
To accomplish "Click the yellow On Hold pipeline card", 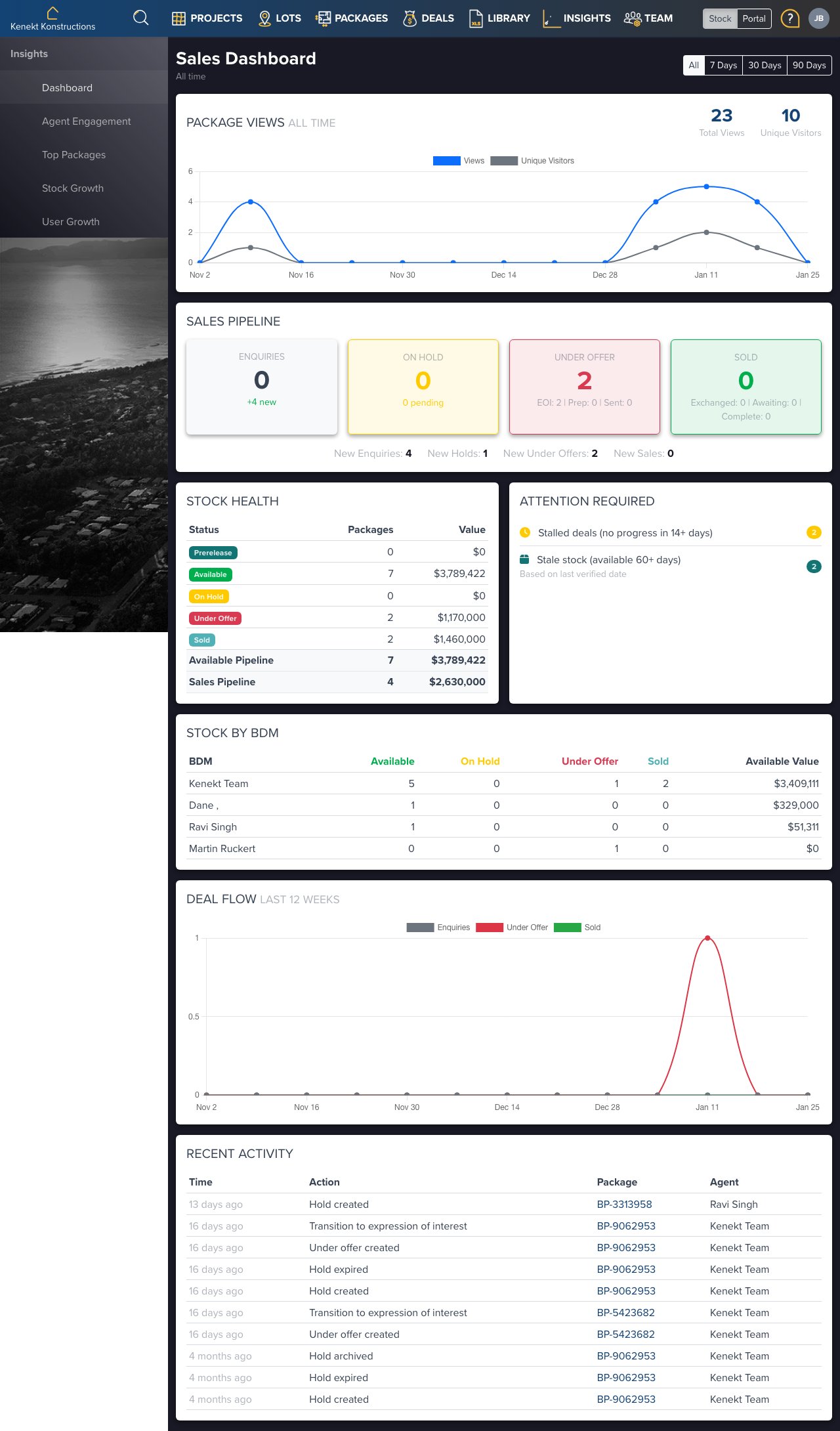I will pos(423,387).
